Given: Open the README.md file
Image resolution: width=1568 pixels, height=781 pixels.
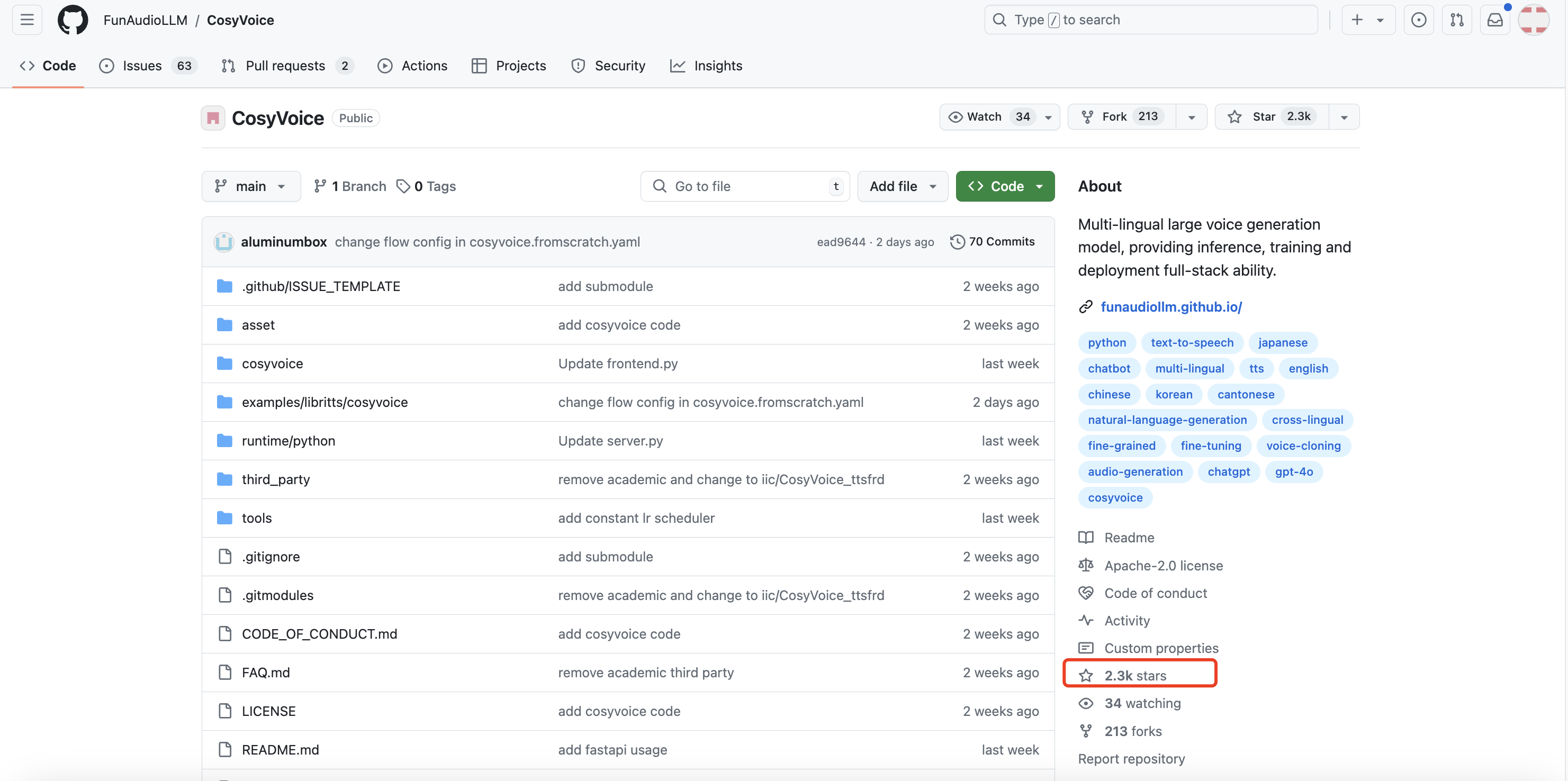Looking at the screenshot, I should pyautogui.click(x=280, y=750).
